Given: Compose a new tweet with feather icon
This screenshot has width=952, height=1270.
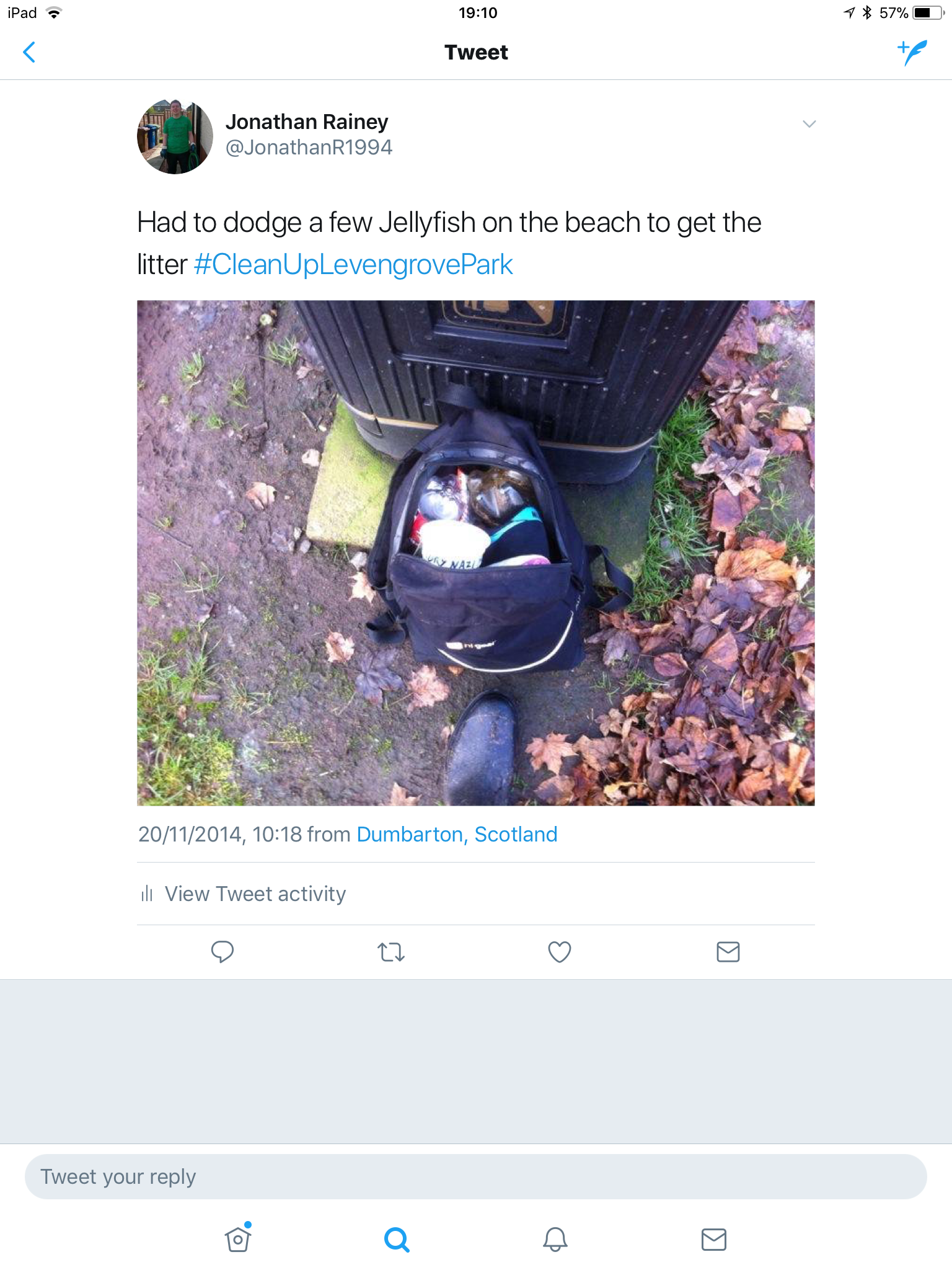Looking at the screenshot, I should [912, 53].
